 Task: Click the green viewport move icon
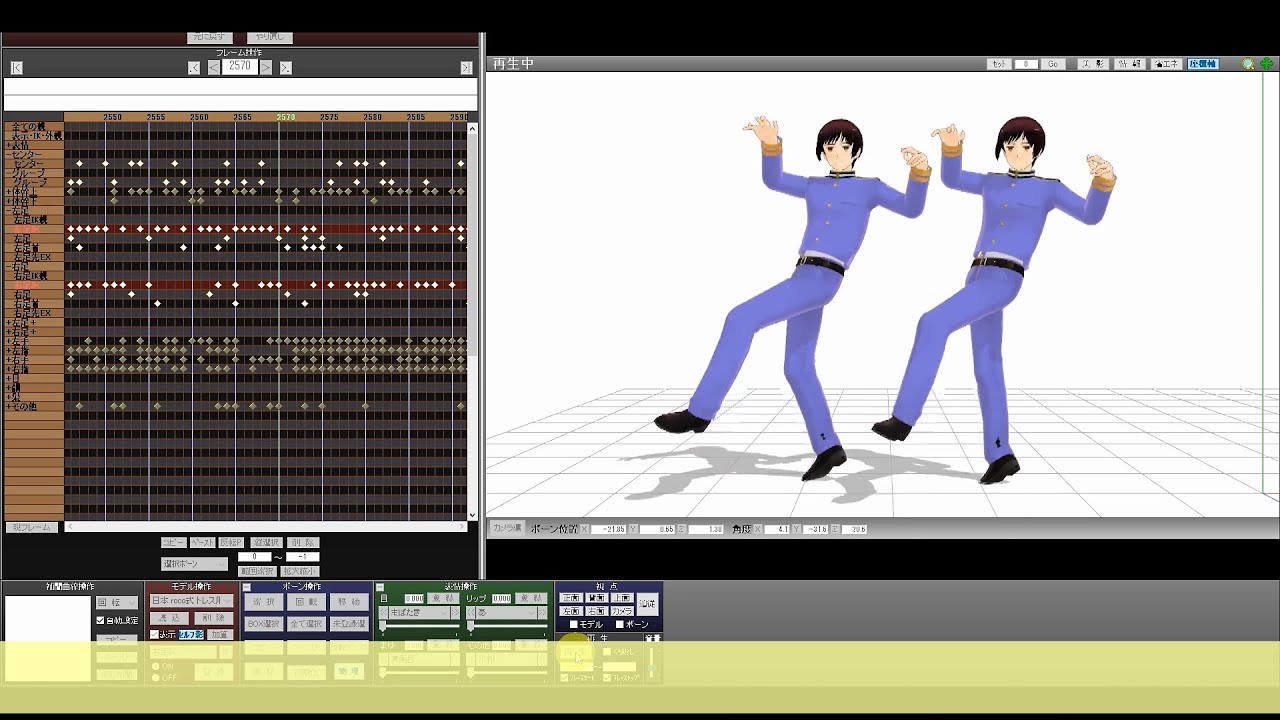tap(1266, 64)
